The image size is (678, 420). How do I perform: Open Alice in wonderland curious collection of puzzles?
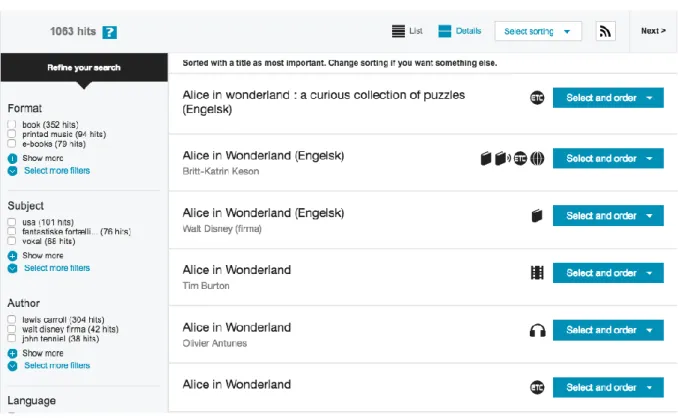(323, 102)
